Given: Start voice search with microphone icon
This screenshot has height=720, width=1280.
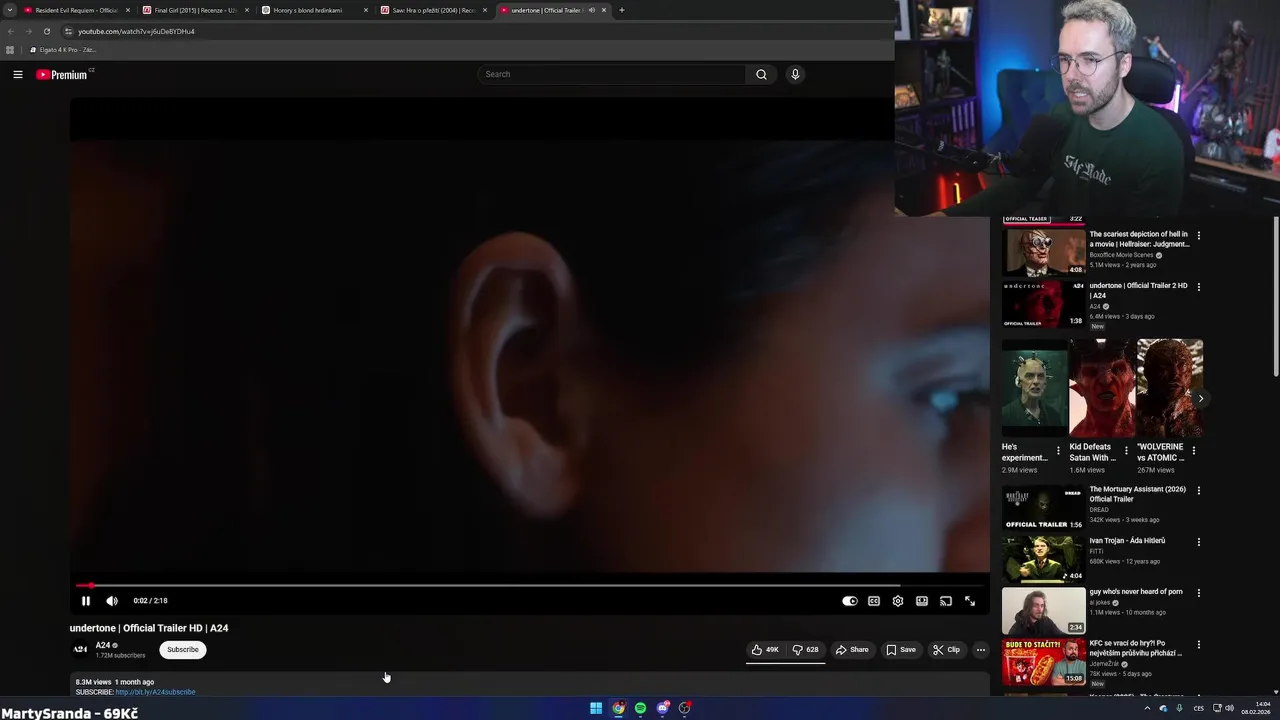Looking at the screenshot, I should point(795,74).
